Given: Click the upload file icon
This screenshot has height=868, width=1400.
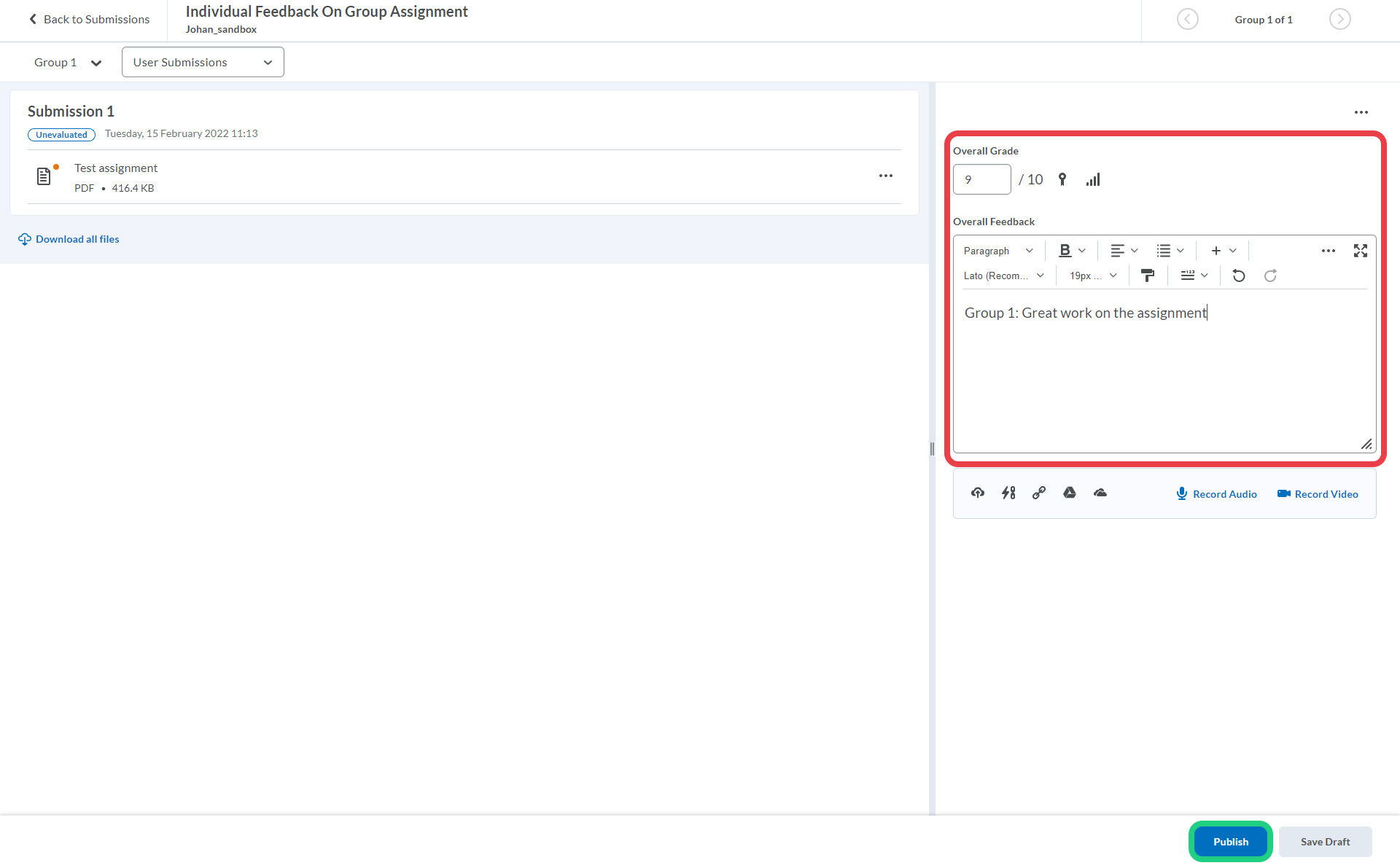Looking at the screenshot, I should [978, 493].
